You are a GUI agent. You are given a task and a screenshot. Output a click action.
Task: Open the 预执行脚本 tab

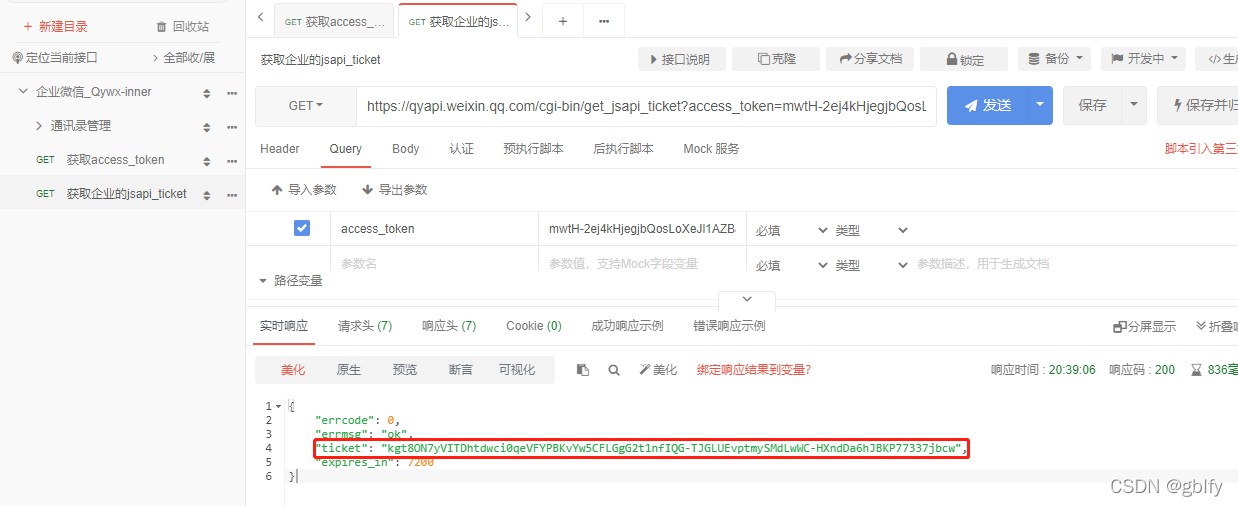(533, 149)
